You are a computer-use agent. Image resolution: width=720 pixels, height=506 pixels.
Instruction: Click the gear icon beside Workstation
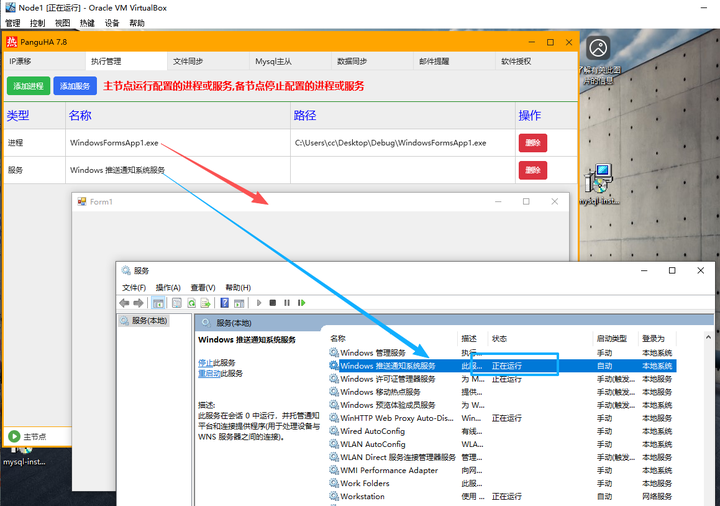tap(334, 496)
